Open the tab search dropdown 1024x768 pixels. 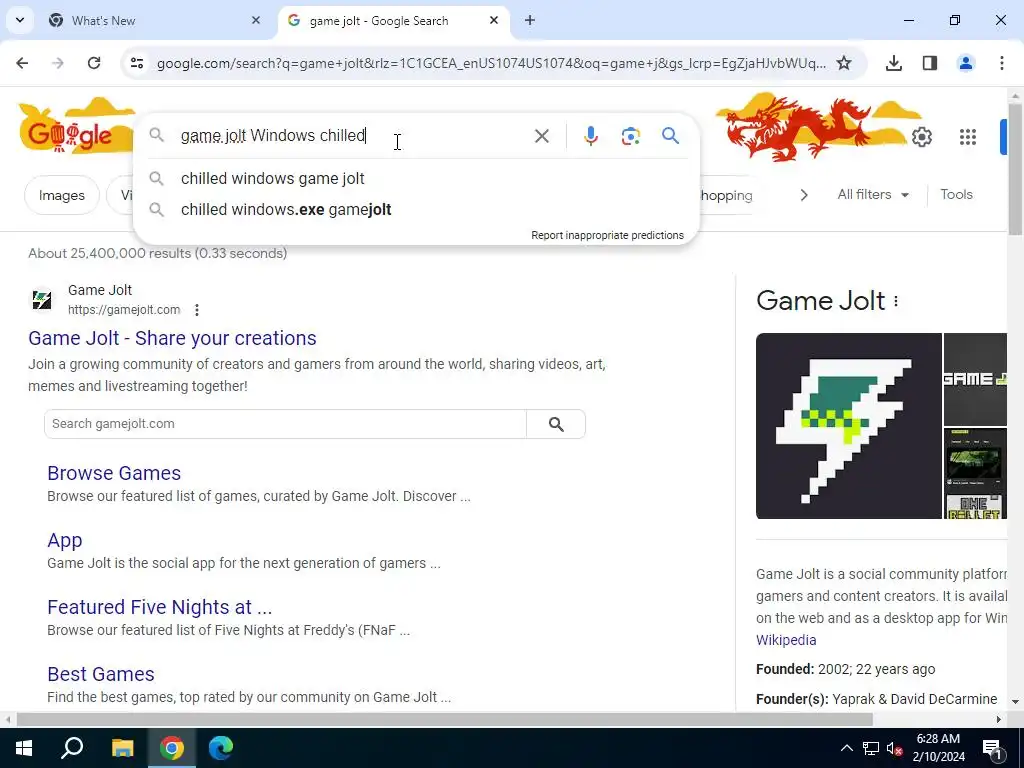(20, 20)
